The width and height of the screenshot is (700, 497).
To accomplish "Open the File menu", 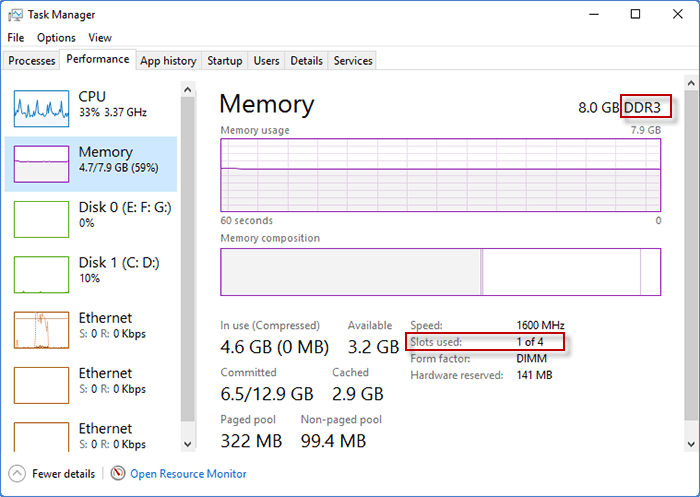I will click(x=16, y=37).
